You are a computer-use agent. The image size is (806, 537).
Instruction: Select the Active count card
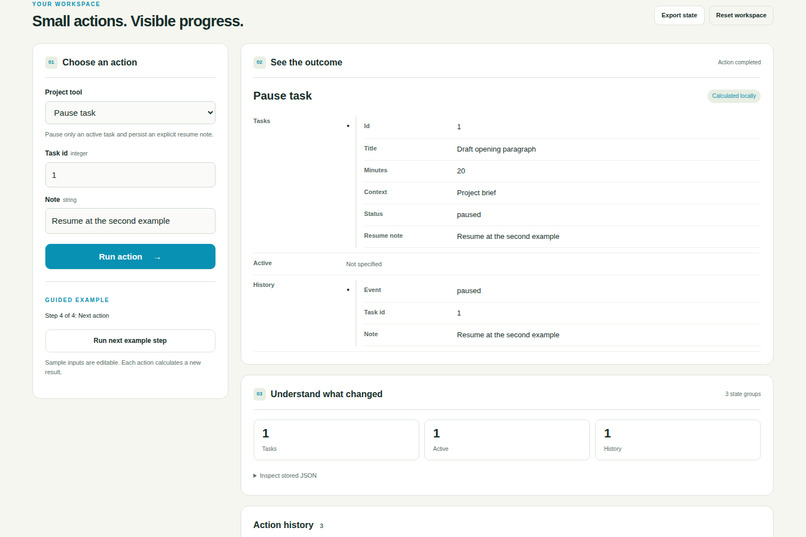tap(507, 440)
